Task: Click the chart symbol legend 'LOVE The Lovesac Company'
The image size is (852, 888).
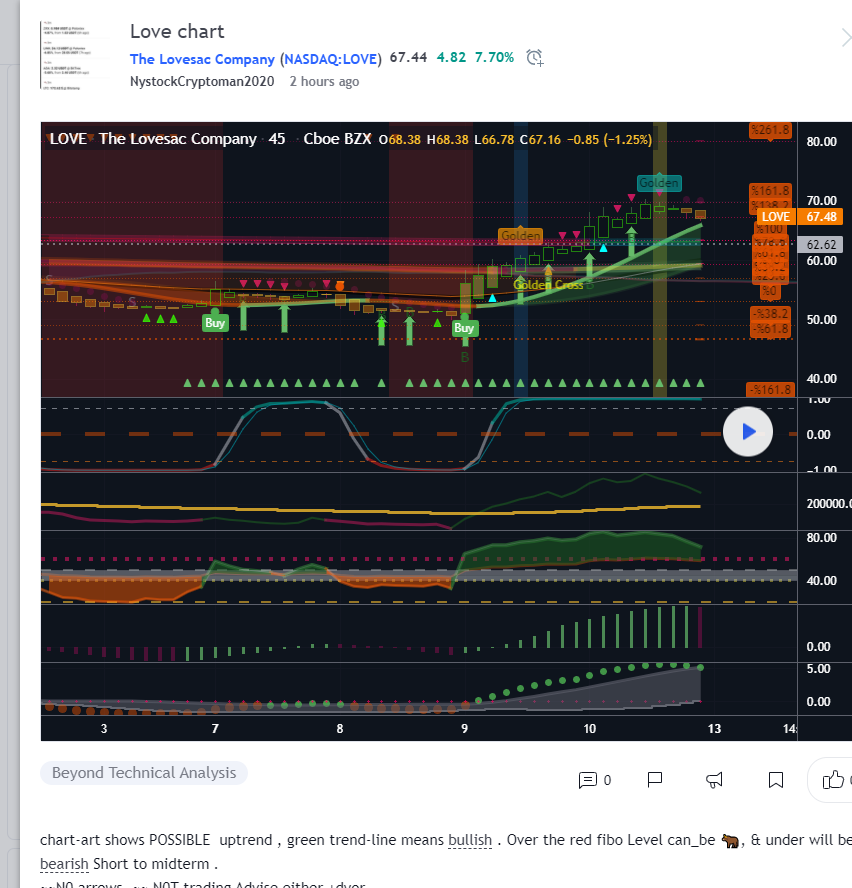Action: point(153,139)
